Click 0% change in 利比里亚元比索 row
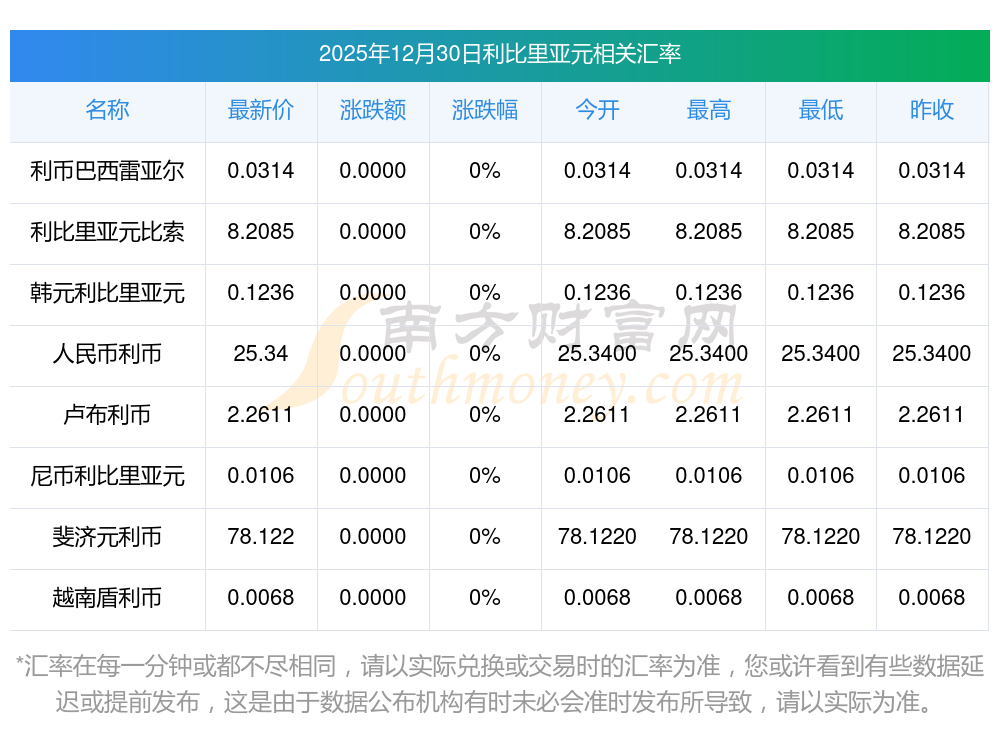This screenshot has height=733, width=1000. (x=485, y=232)
